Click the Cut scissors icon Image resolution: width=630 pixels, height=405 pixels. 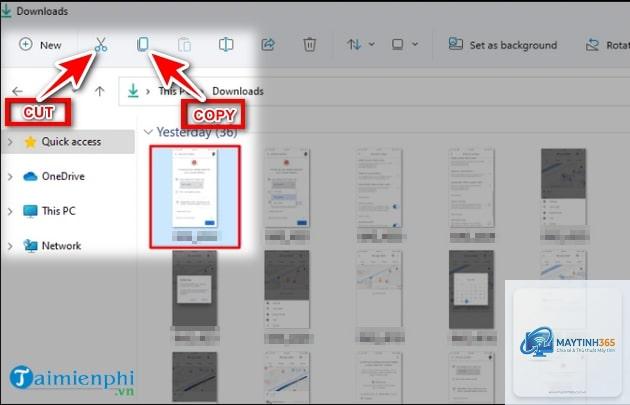tap(101, 45)
